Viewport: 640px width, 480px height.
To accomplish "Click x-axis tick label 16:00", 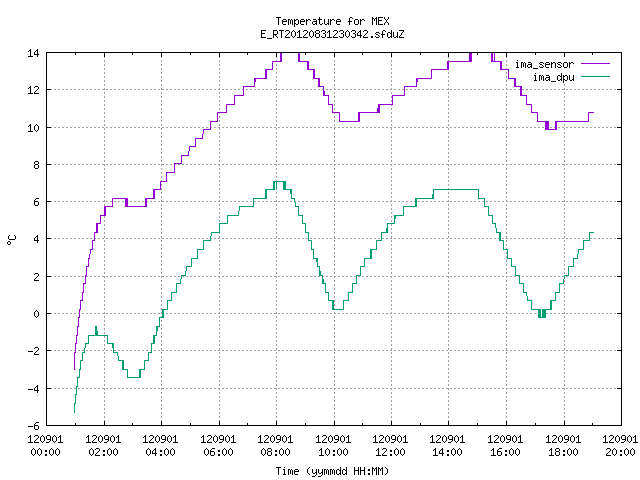I will [506, 453].
